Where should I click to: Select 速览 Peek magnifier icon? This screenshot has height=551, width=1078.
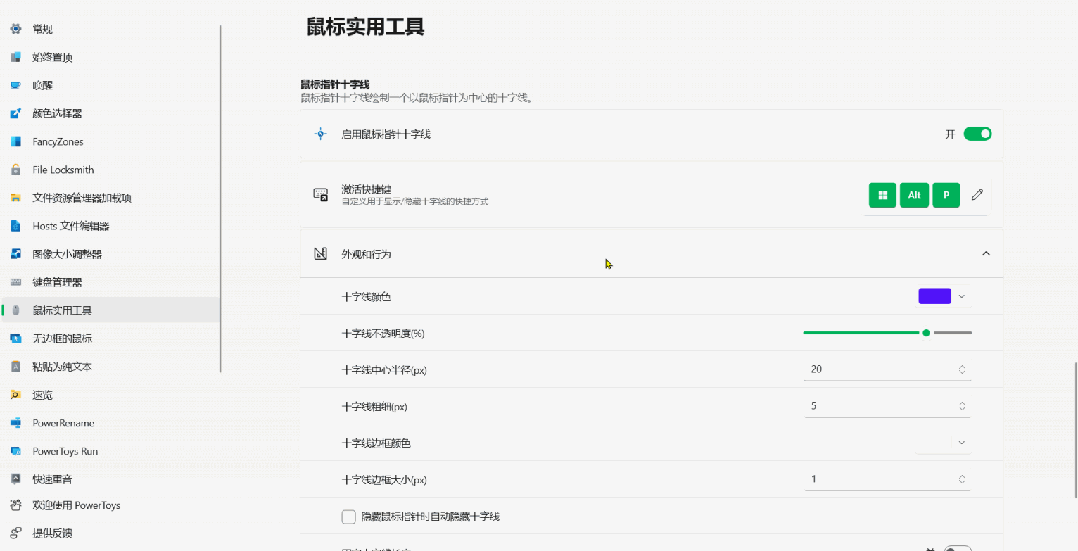tap(16, 395)
